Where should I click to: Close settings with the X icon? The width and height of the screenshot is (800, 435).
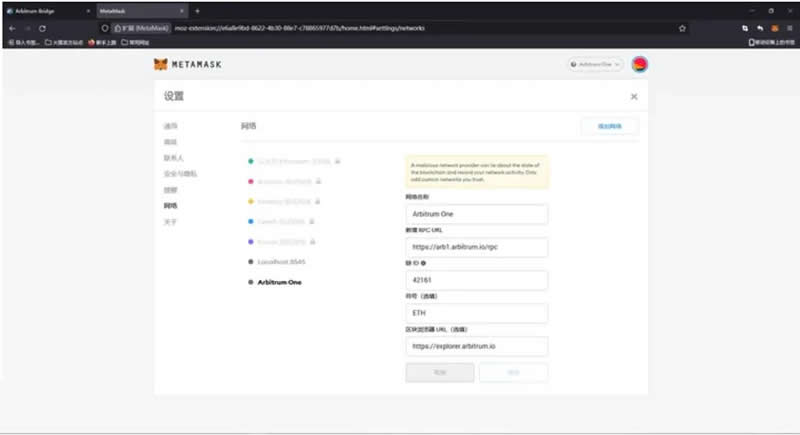[634, 96]
